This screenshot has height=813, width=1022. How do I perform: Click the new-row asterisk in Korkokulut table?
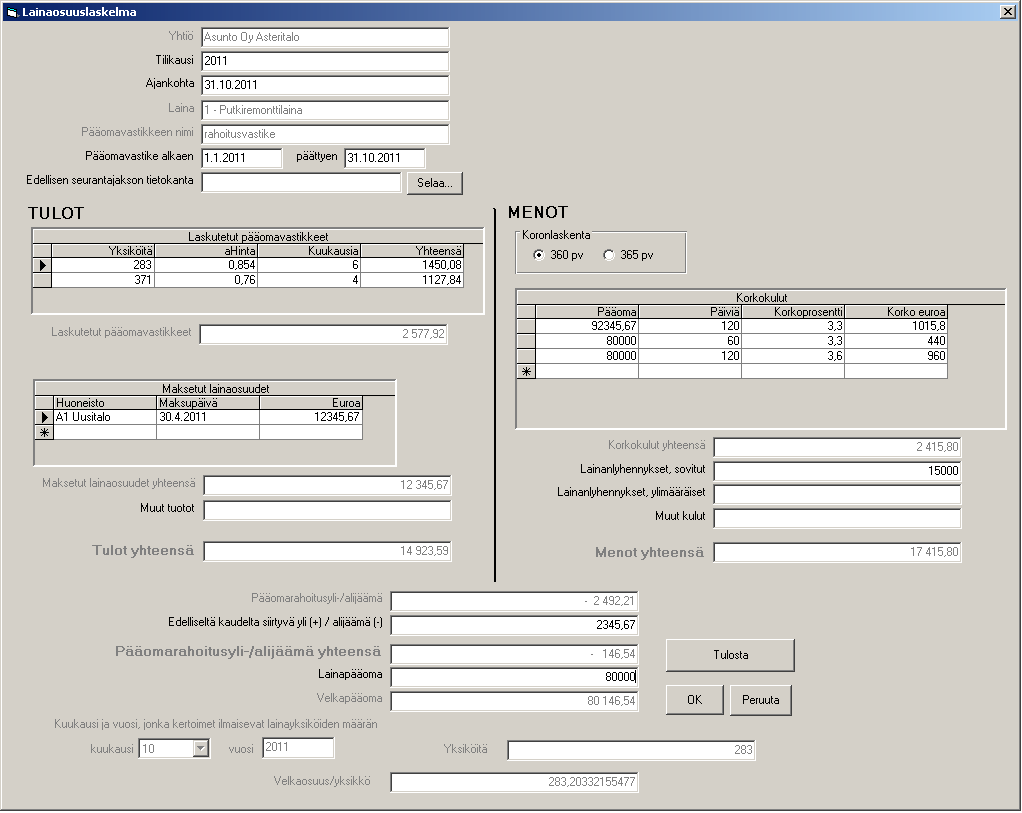click(526, 372)
